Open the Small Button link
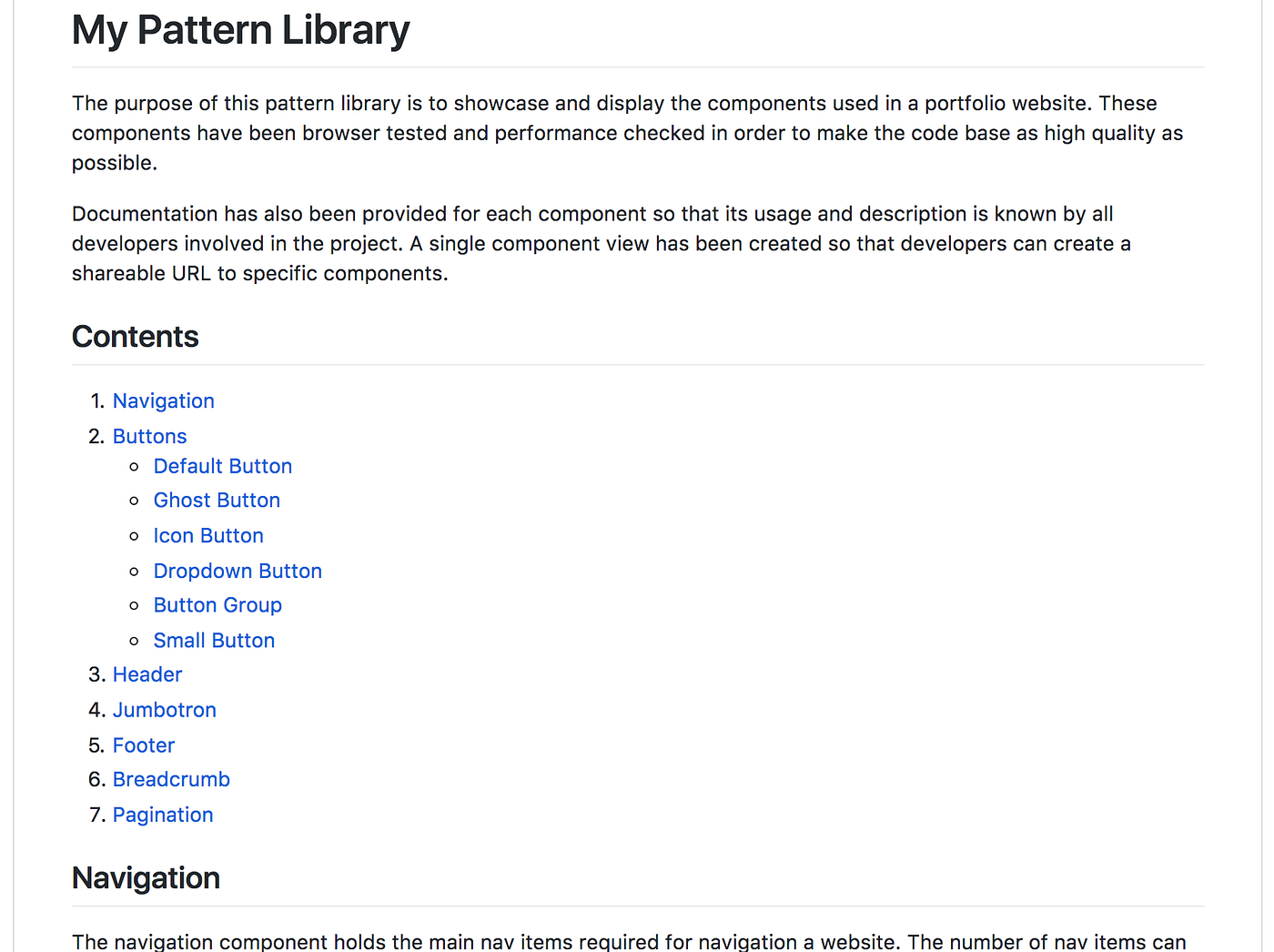Screen dimensions: 1274x952 (214, 640)
